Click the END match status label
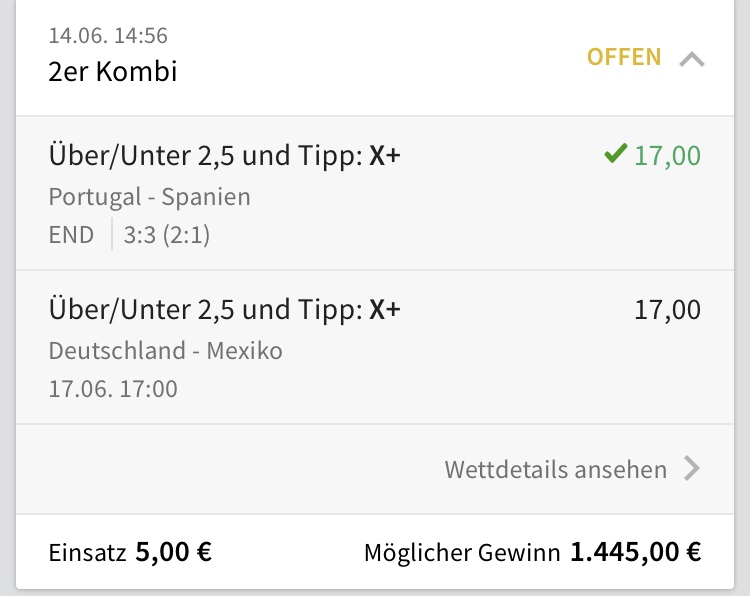Viewport: 750px width, 596px height. 71,235
